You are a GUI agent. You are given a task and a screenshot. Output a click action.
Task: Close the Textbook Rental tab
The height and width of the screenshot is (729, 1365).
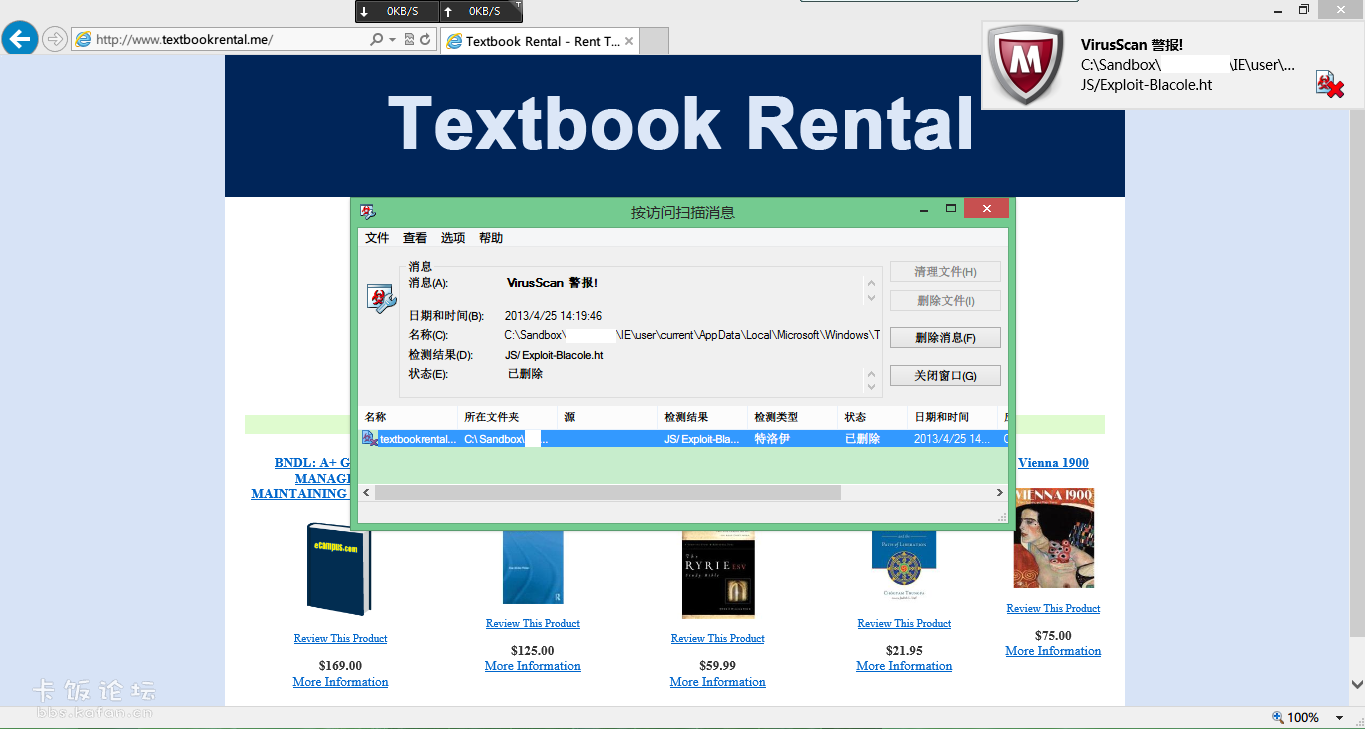pos(629,41)
